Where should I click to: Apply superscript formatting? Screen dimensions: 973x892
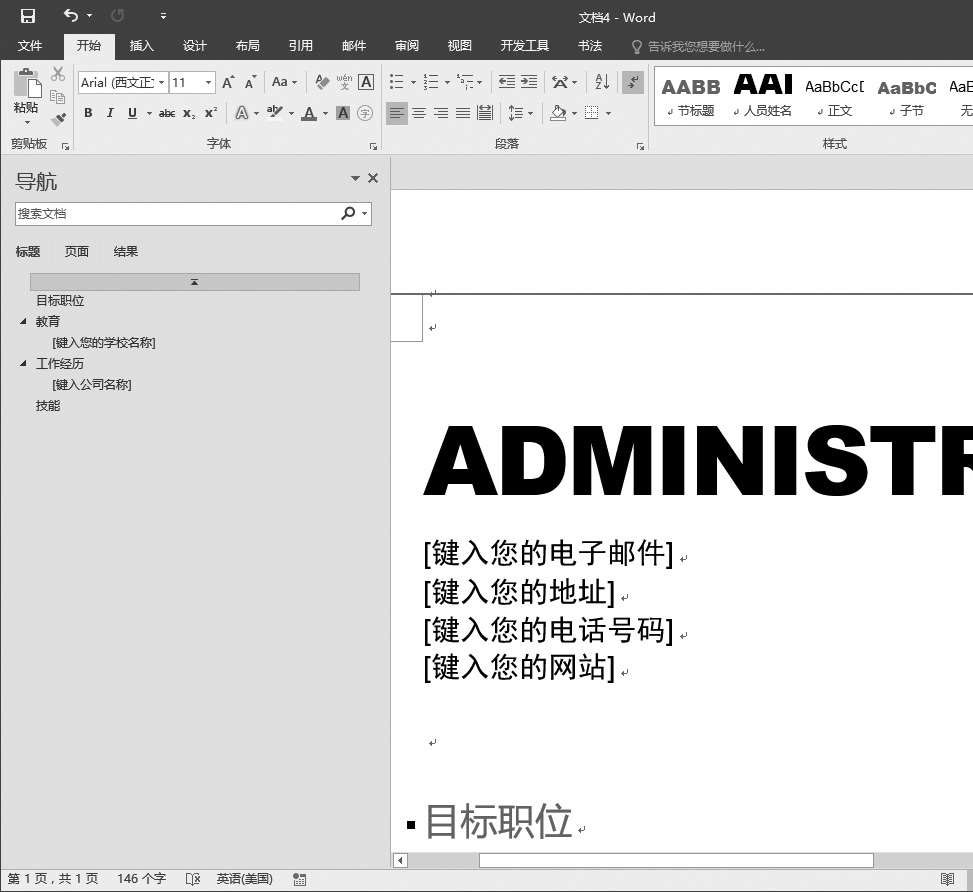211,113
